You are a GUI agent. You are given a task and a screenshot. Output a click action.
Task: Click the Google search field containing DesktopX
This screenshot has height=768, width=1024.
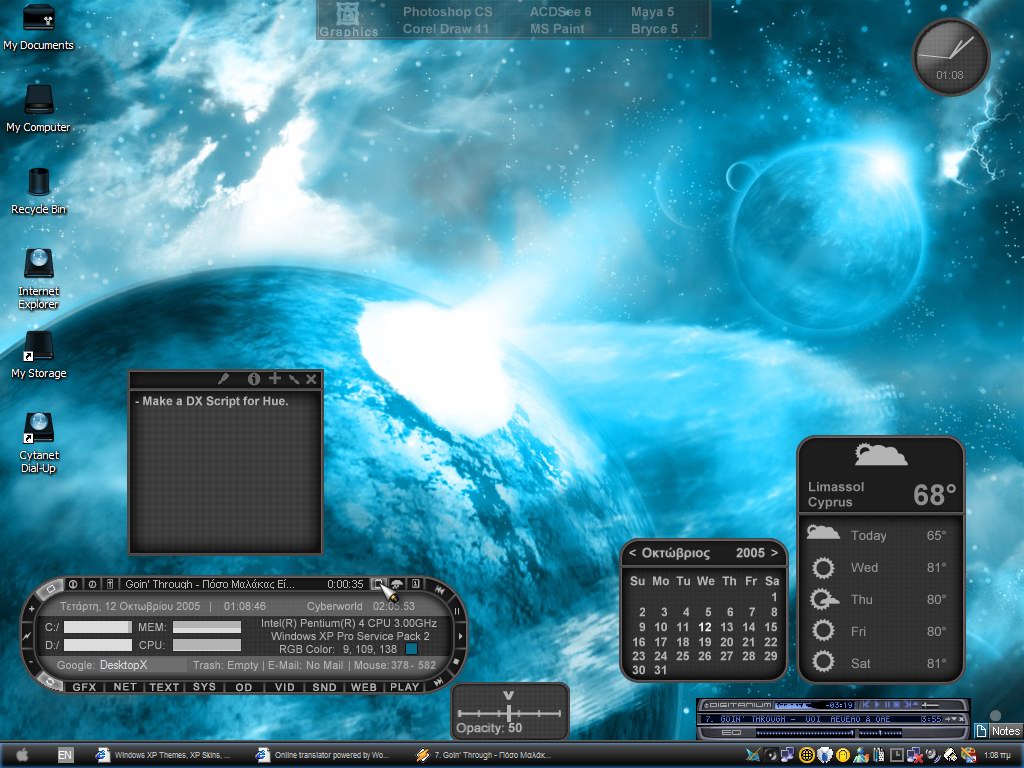pyautogui.click(x=142, y=665)
